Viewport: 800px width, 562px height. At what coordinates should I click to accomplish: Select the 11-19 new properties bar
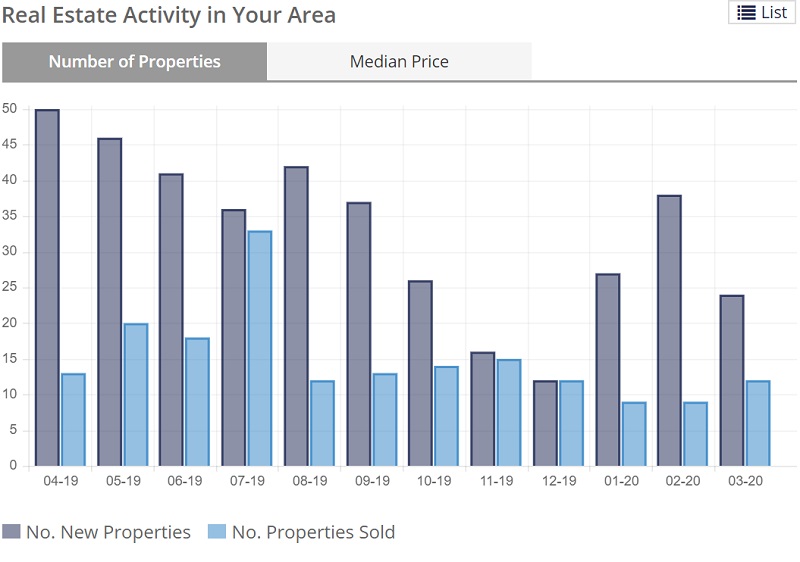pyautogui.click(x=482, y=409)
